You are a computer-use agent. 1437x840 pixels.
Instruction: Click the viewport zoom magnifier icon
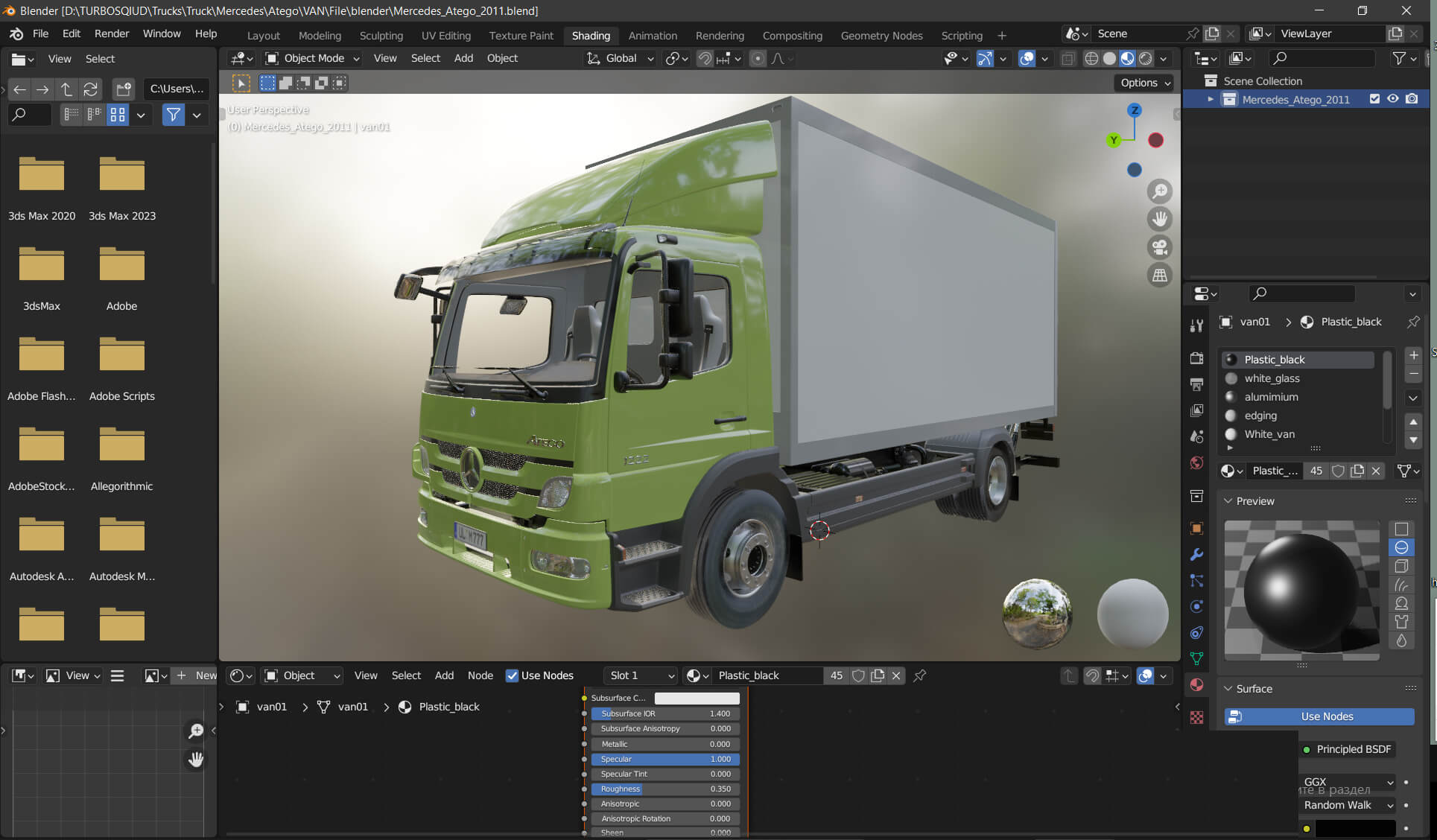point(1160,191)
